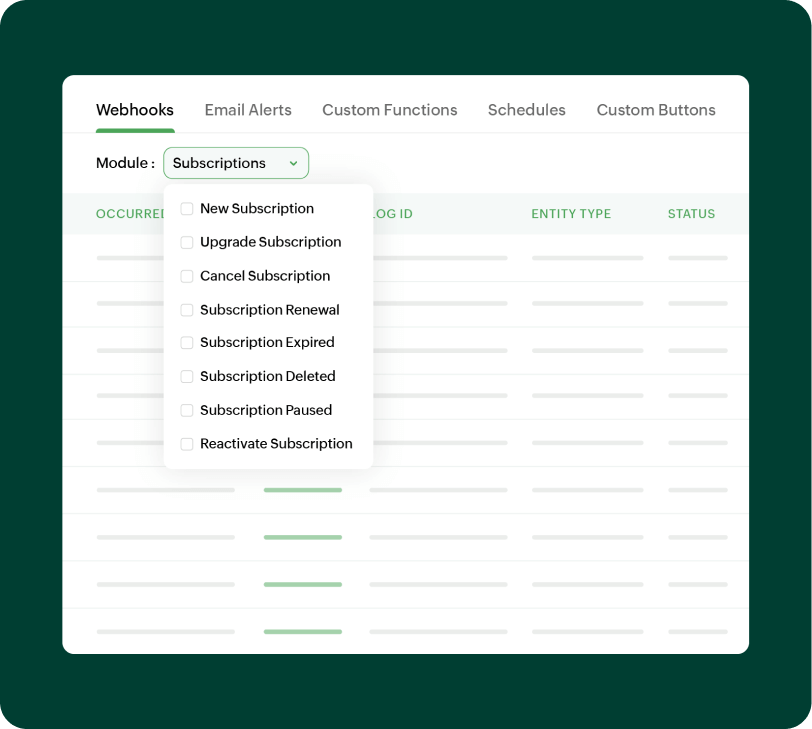Check the Reactivate Subscription option
This screenshot has height=729, width=812.
[x=186, y=443]
